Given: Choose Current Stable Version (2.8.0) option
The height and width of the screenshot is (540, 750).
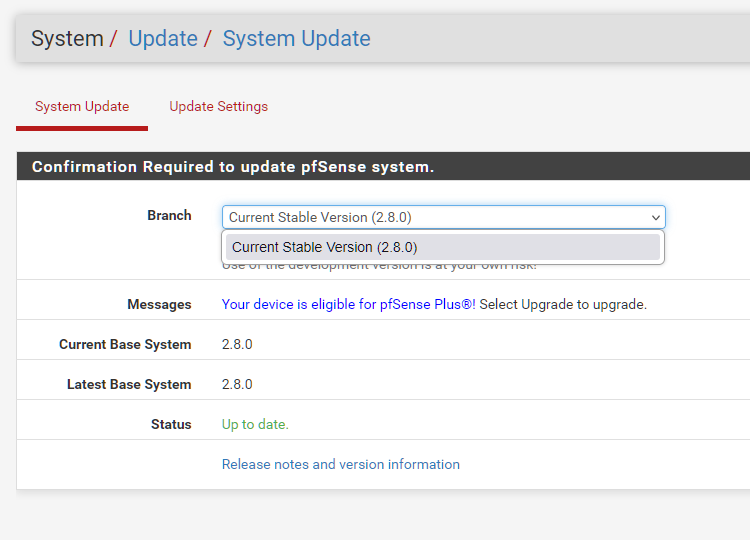Looking at the screenshot, I should pos(443,247).
